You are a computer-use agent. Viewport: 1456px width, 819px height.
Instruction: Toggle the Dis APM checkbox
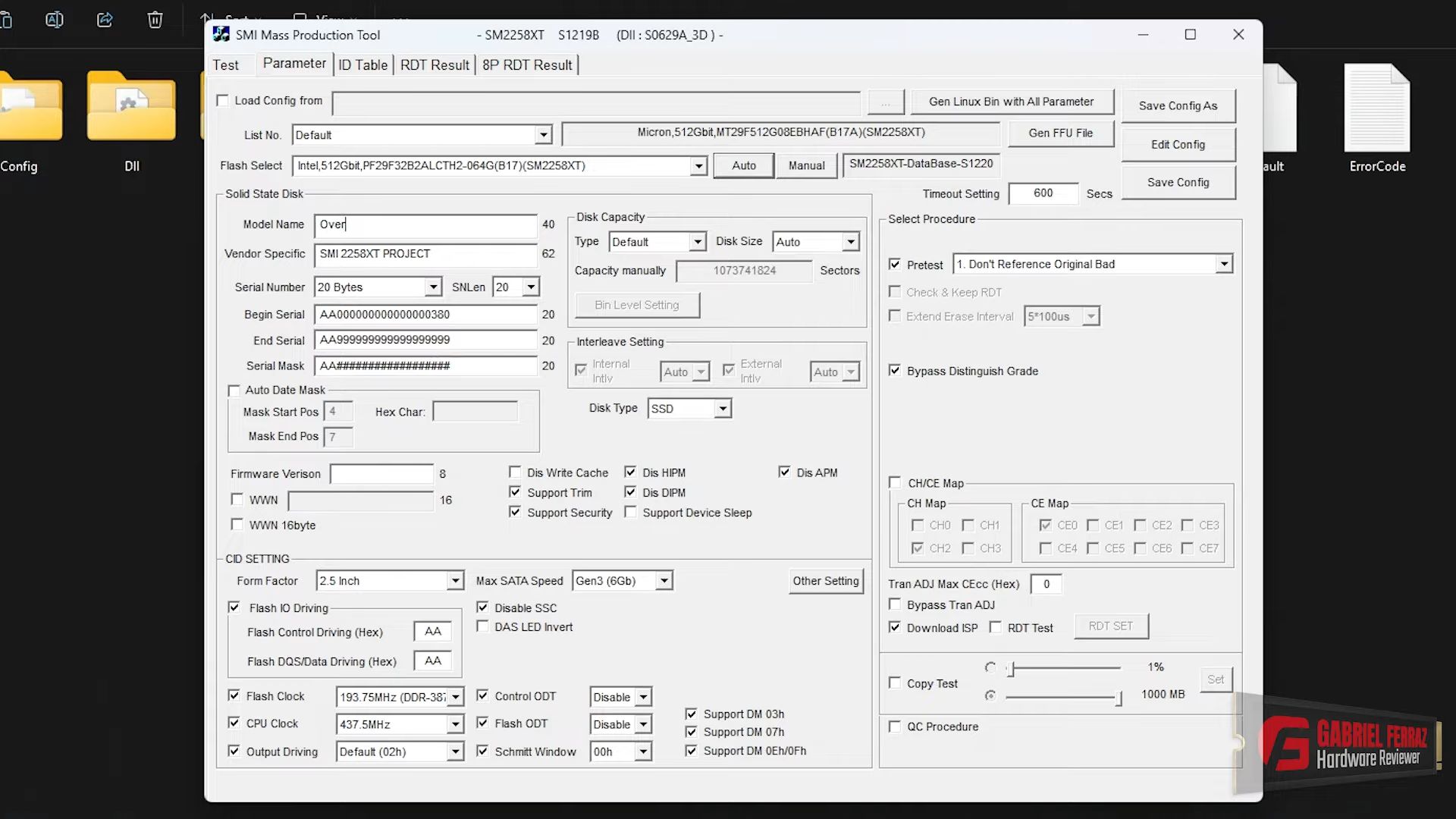[784, 472]
